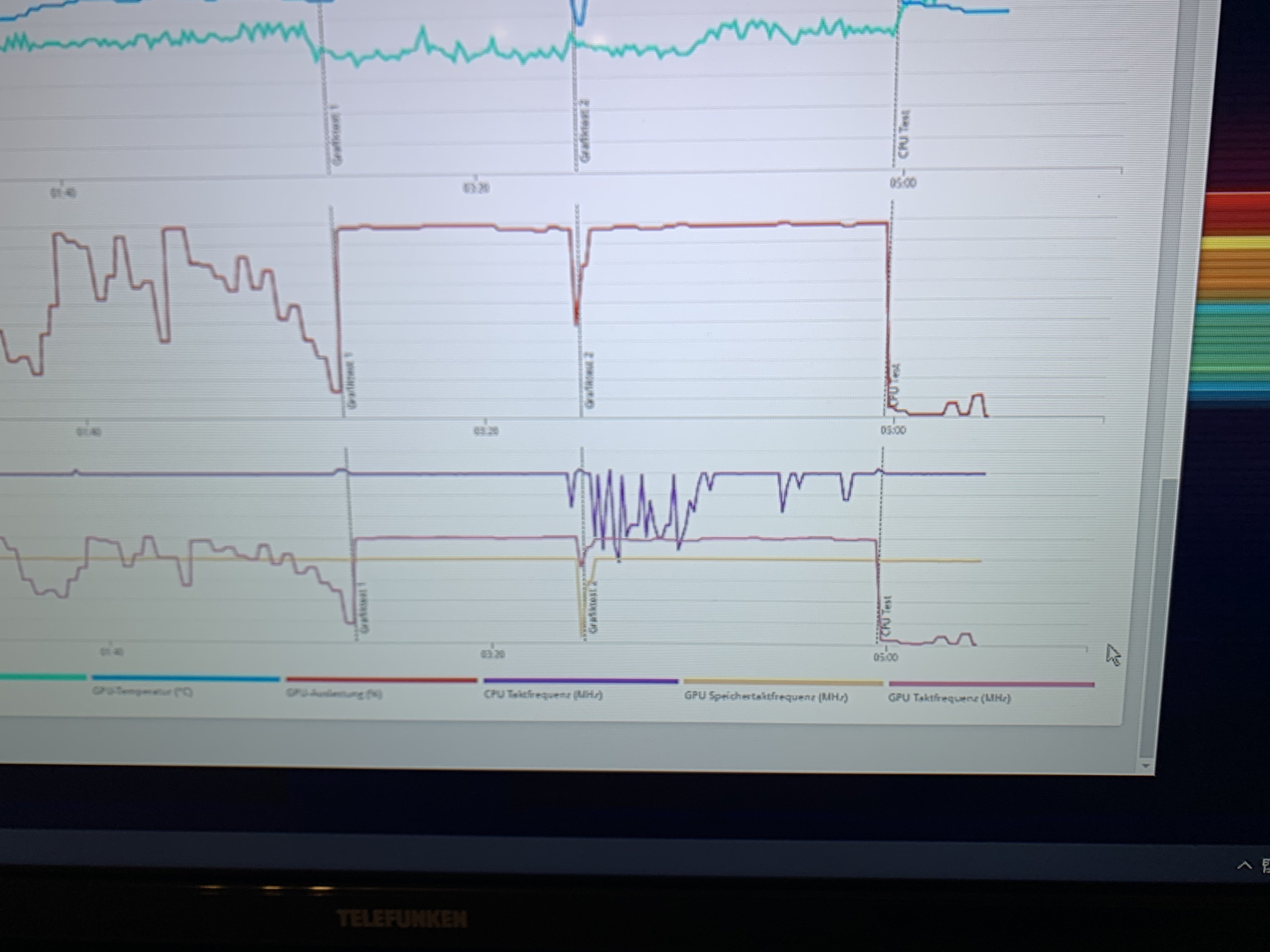Screen dimensions: 1270x952
Task: Click the 01:40 tick on bottom chart axis
Action: (x=111, y=652)
